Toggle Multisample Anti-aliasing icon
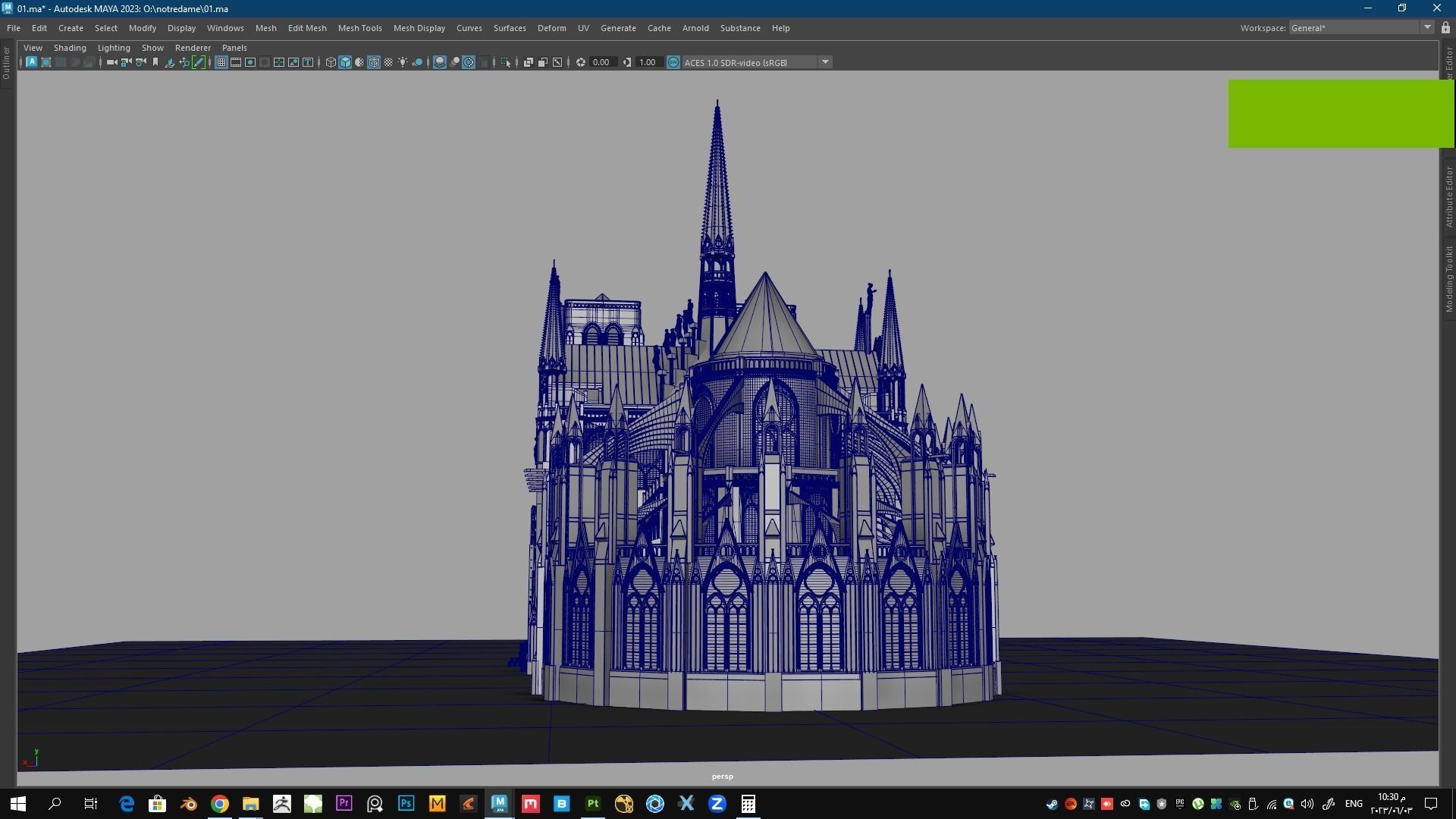 tap(469, 62)
